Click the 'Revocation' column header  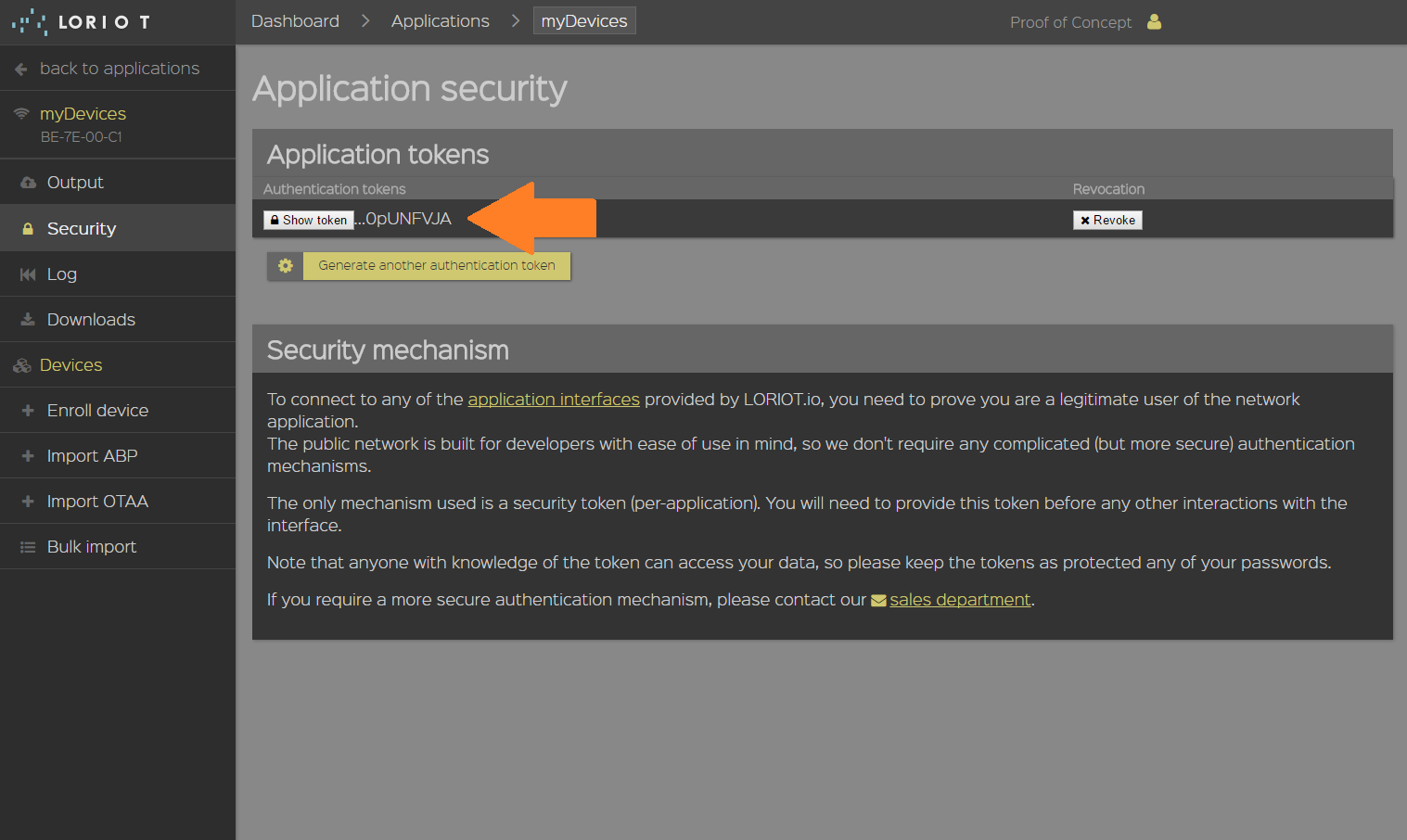point(1108,189)
